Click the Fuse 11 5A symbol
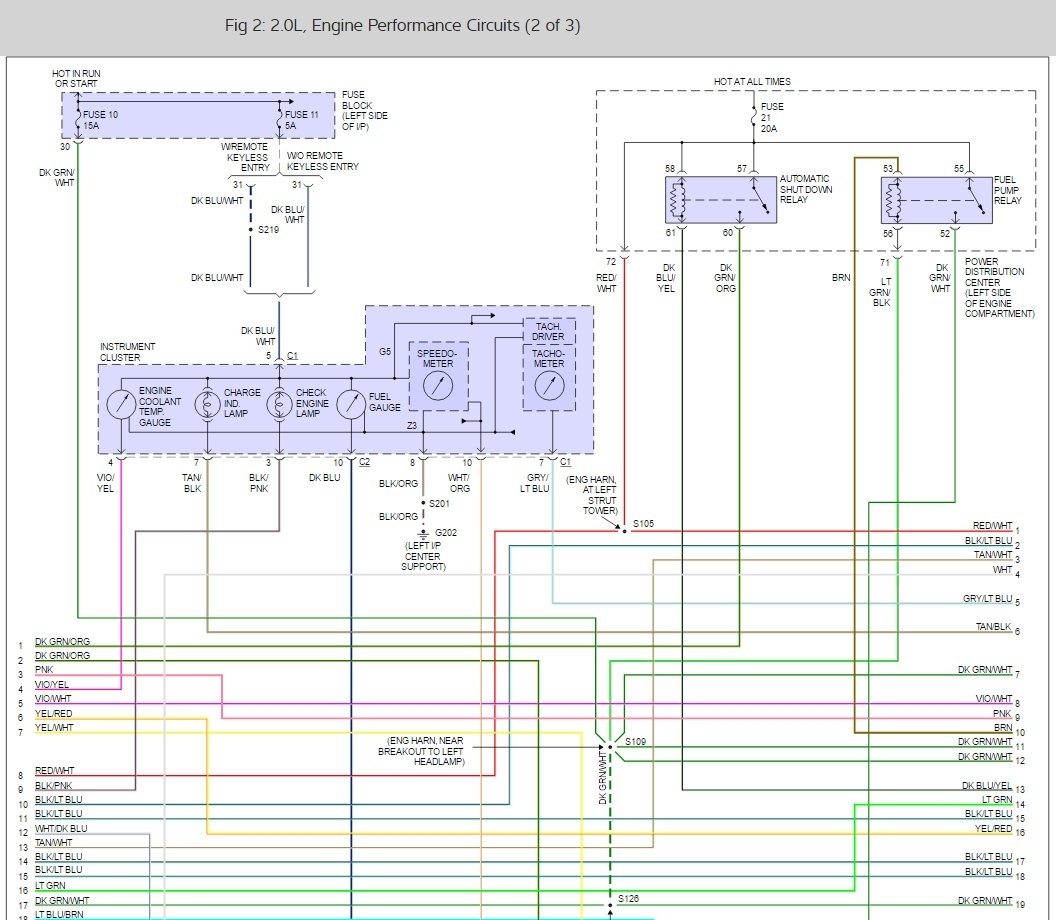Viewport: 1056px width, 920px height. 280,120
